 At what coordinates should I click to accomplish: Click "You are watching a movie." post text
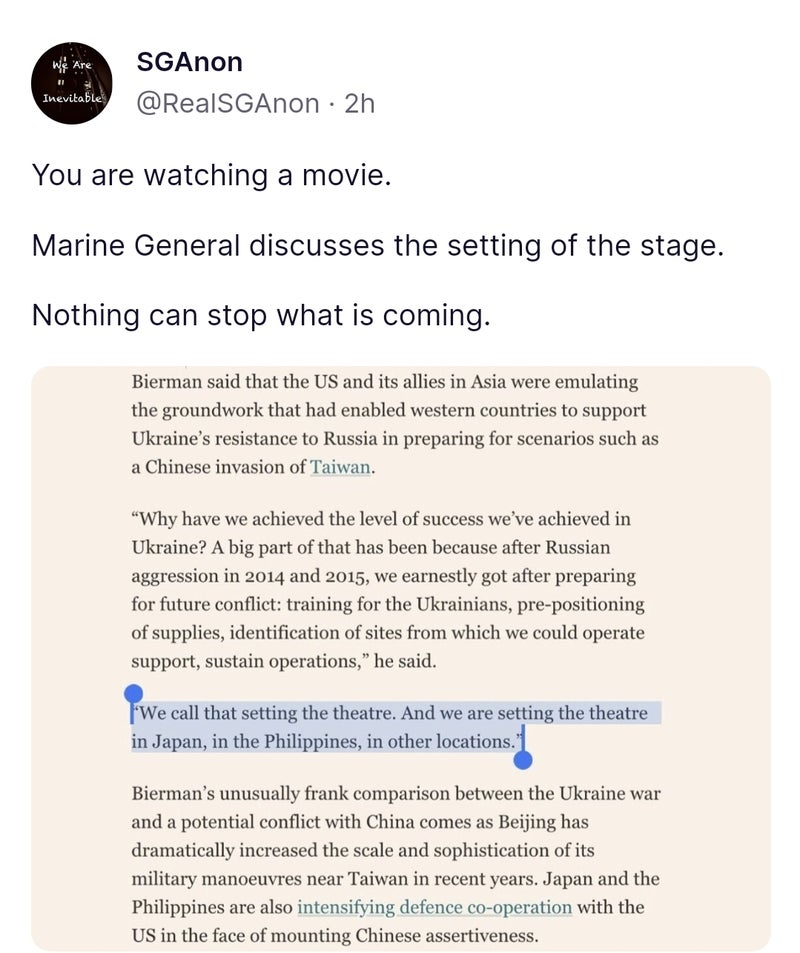point(211,175)
